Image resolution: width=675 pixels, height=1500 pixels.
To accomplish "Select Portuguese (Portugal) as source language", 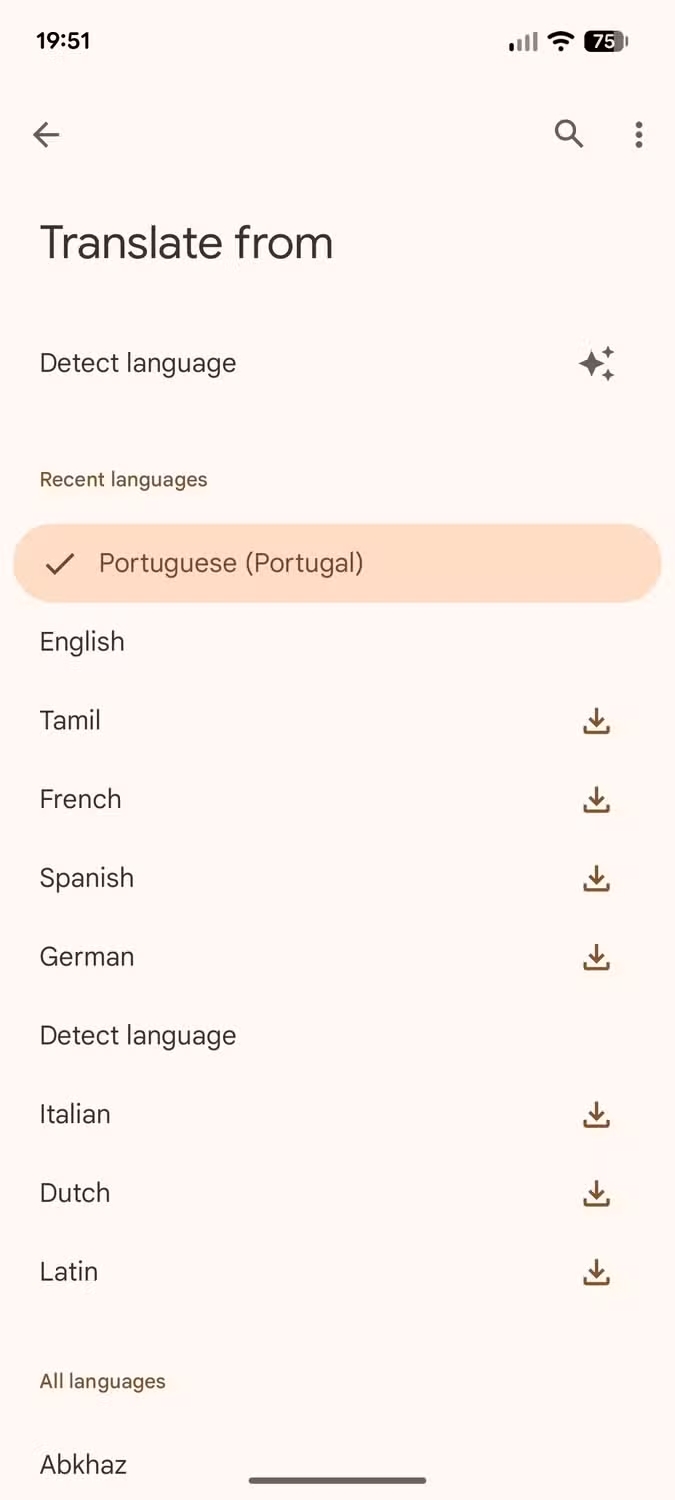I will pos(231,563).
